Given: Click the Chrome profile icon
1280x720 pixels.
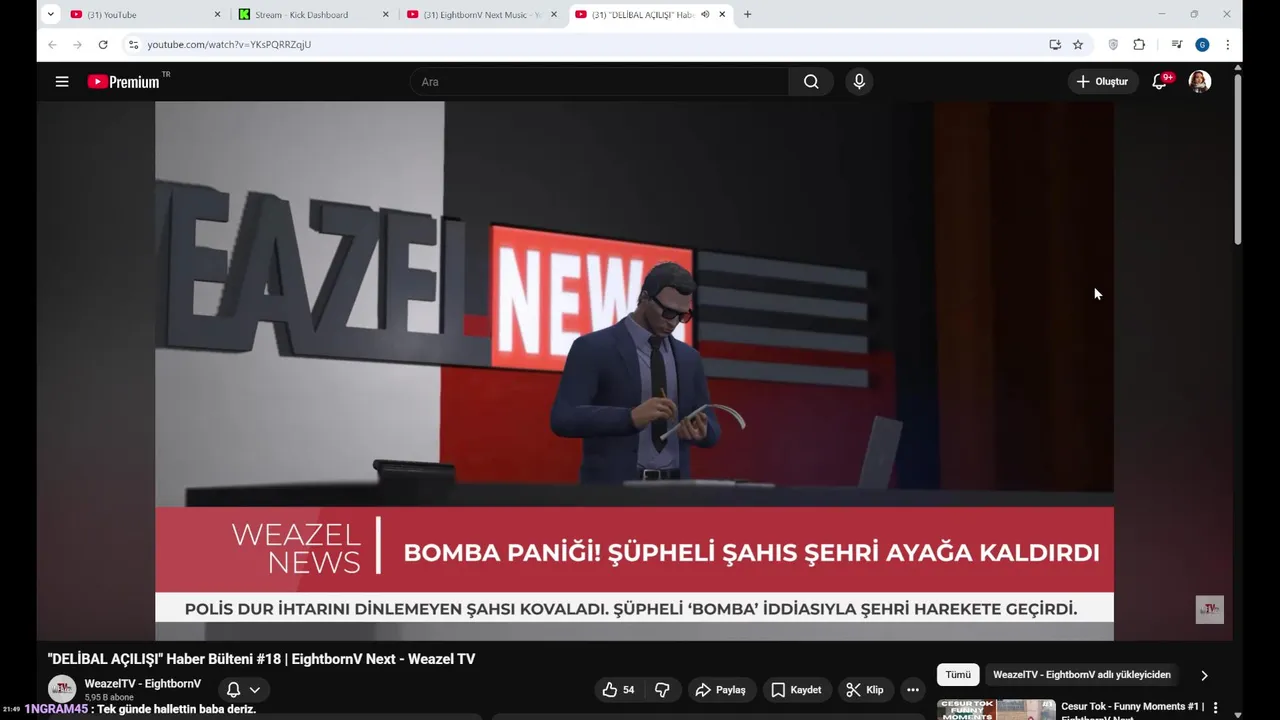Looking at the screenshot, I should click(1202, 44).
